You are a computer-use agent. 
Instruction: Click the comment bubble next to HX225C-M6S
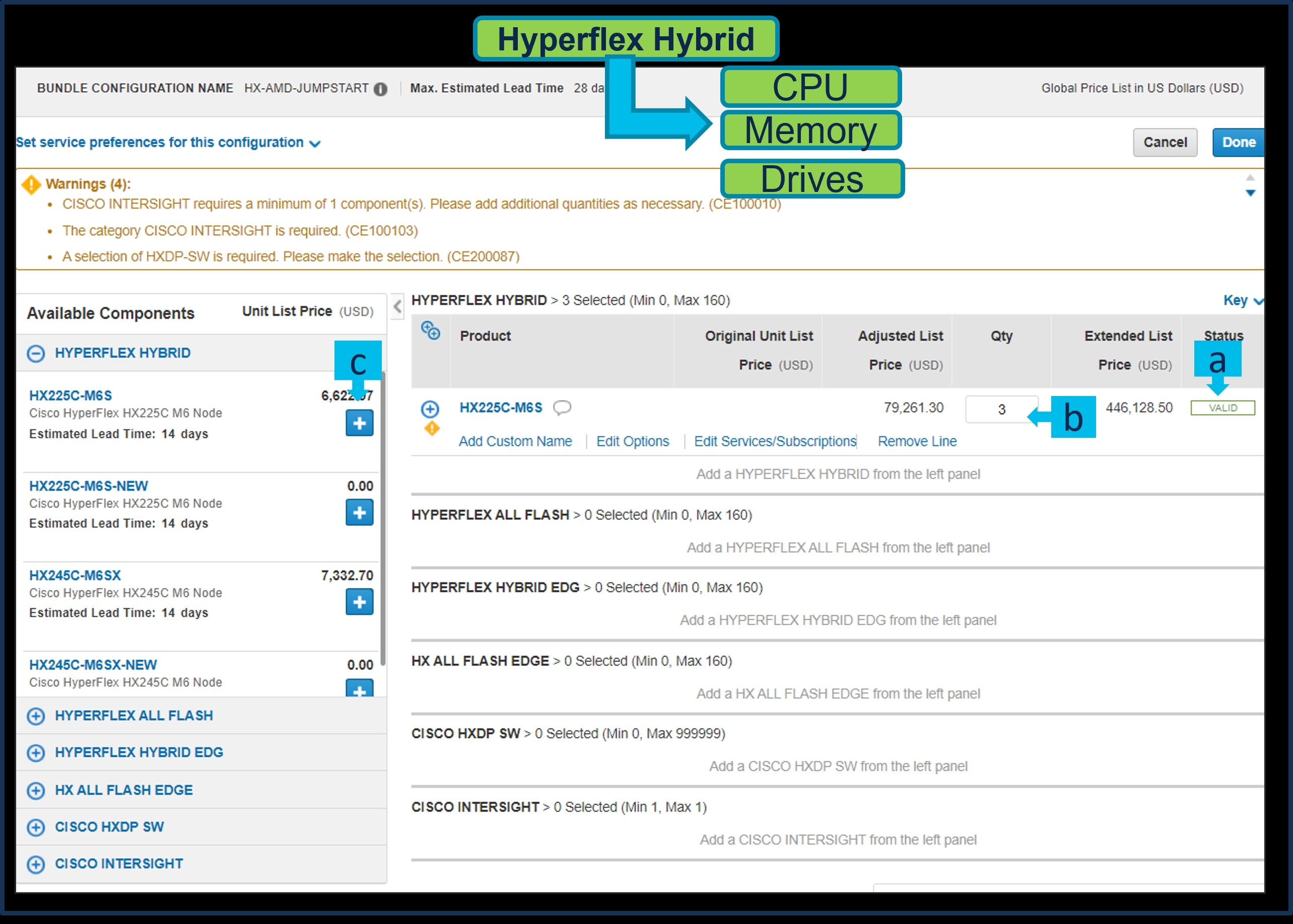[562, 408]
